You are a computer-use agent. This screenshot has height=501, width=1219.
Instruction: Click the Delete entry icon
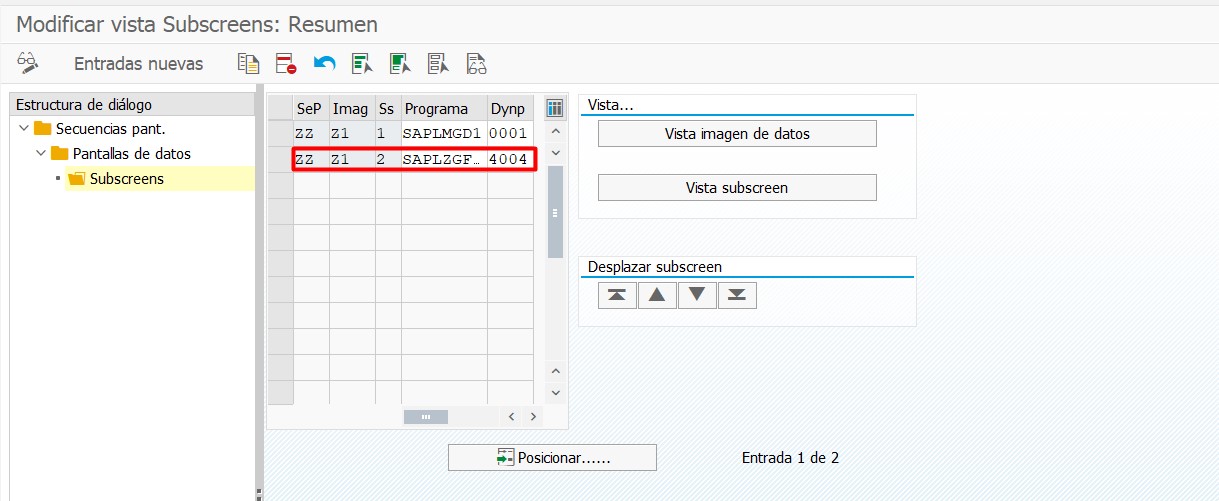point(286,64)
